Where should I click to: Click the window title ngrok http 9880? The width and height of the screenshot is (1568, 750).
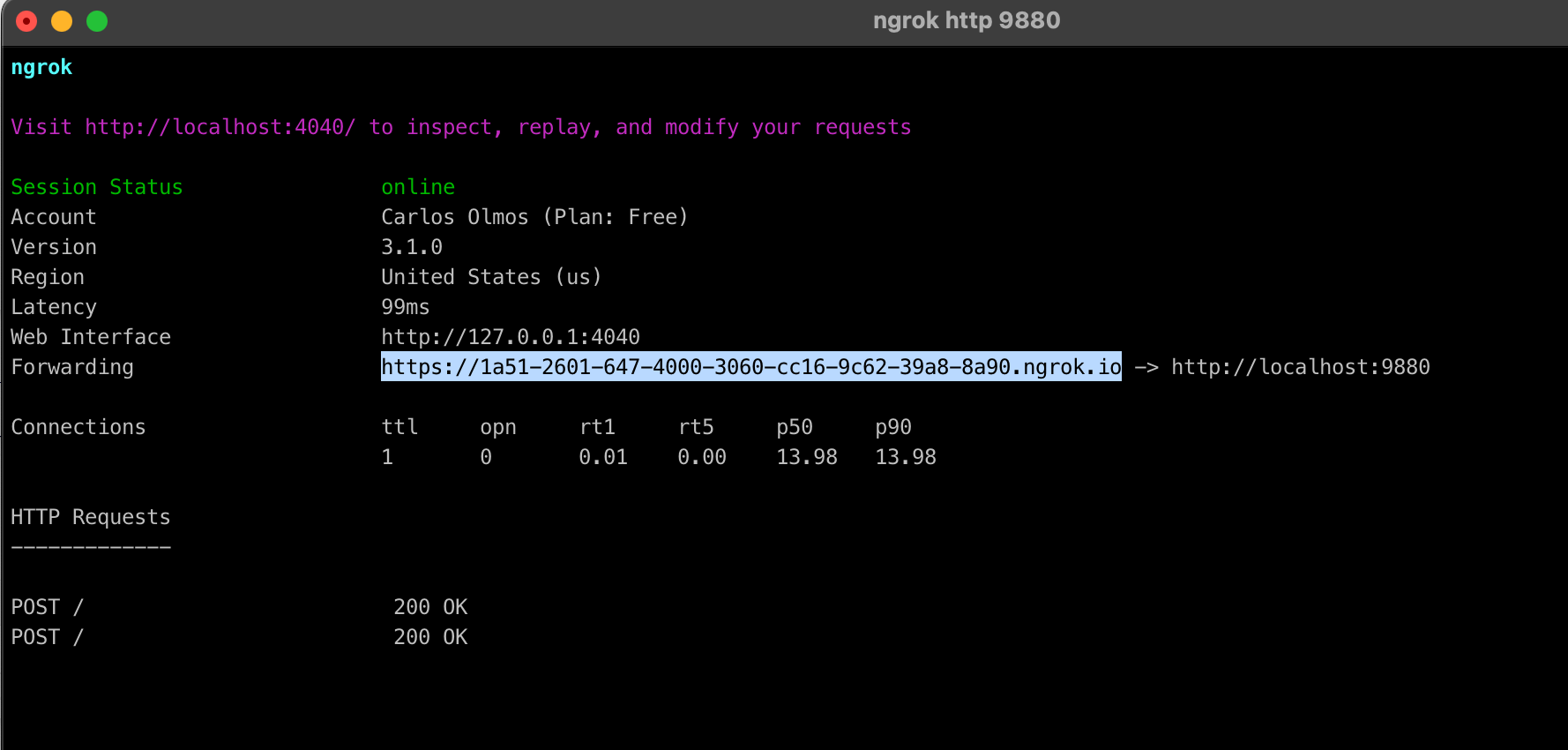[966, 21]
